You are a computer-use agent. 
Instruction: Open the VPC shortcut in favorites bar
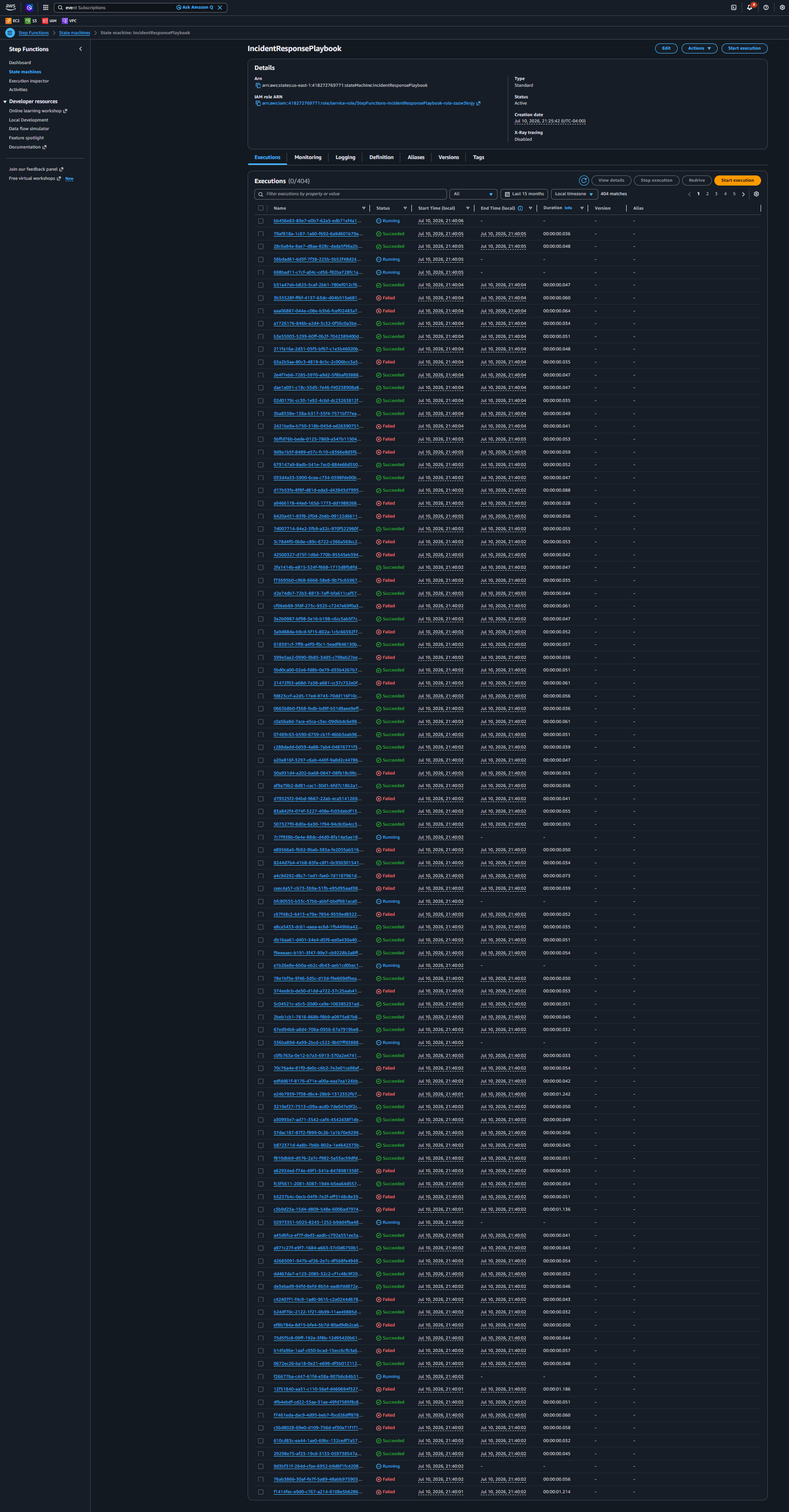(69, 21)
